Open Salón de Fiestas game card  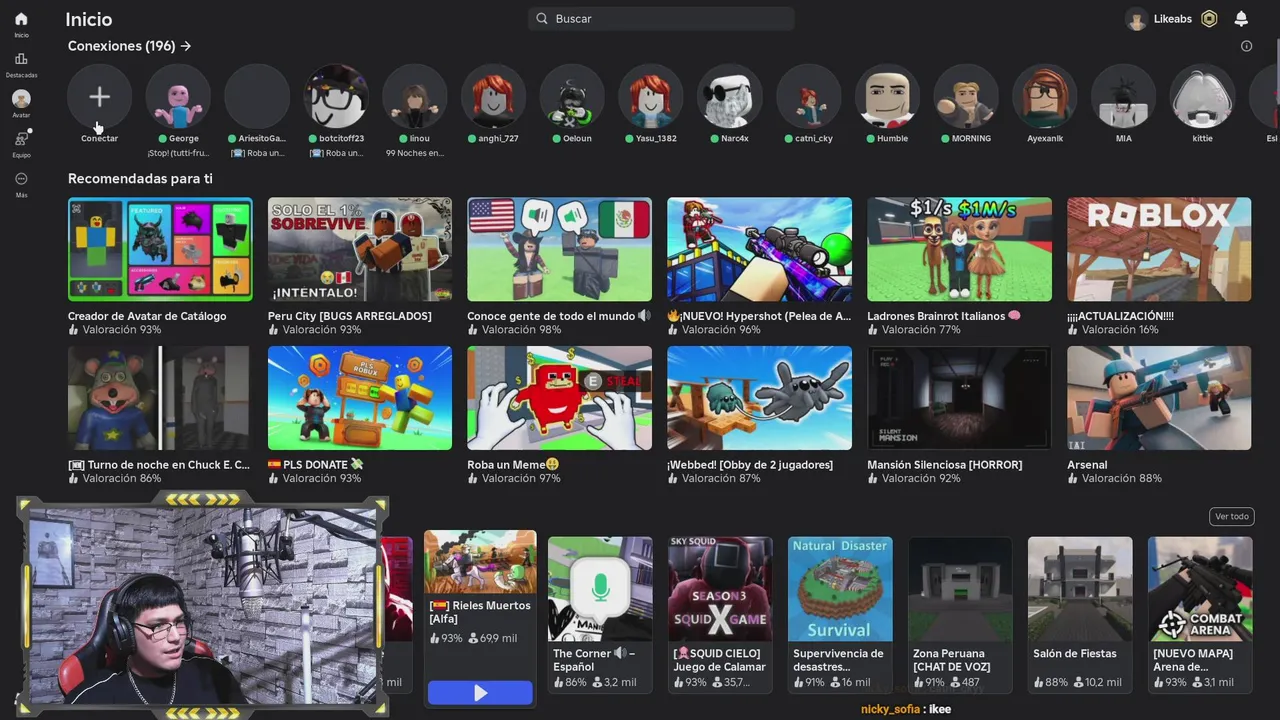pyautogui.click(x=1080, y=614)
